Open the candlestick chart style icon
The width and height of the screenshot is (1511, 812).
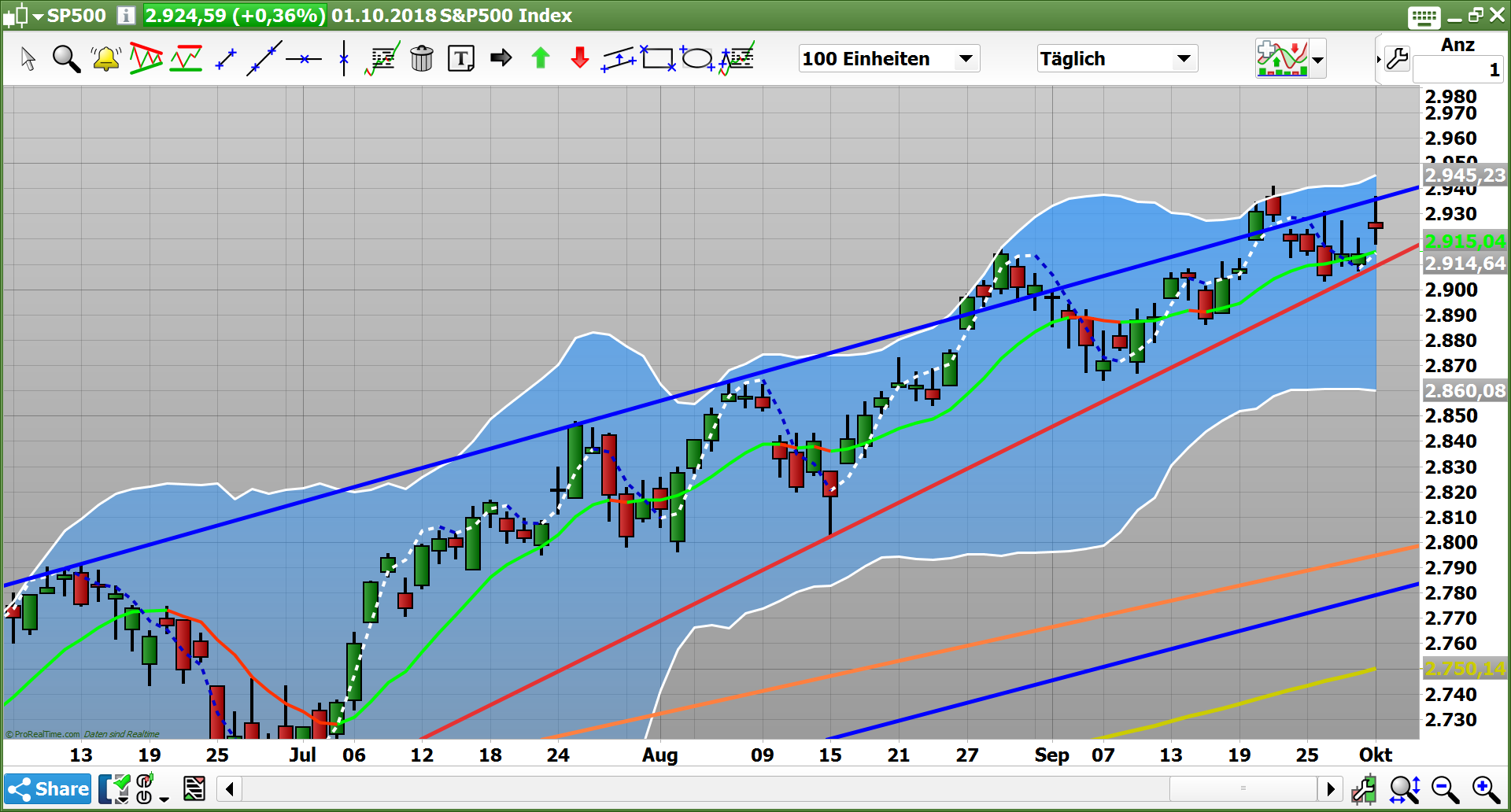16,15
